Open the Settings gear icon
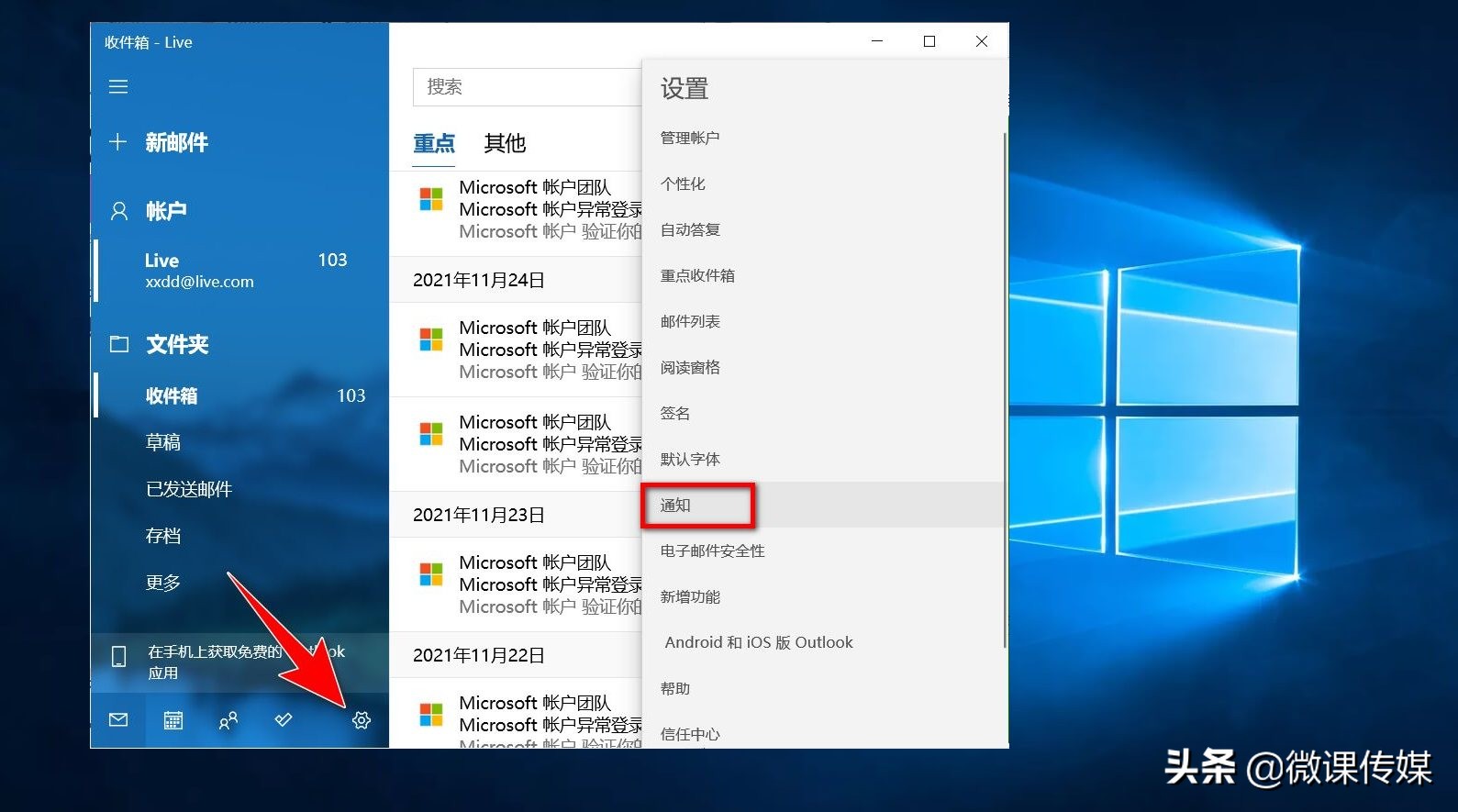 coord(362,720)
